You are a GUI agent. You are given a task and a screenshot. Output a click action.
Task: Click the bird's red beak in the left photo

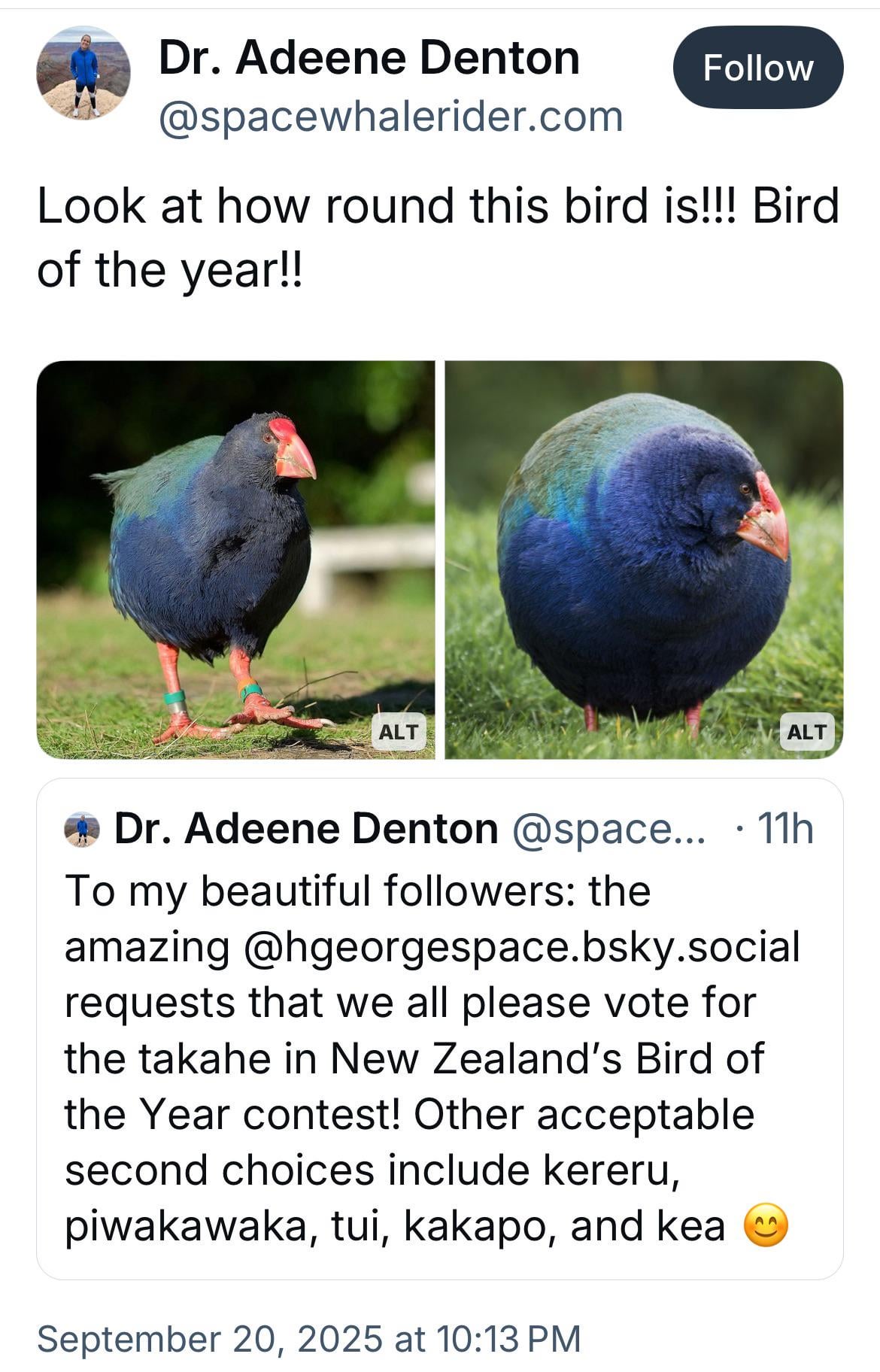coord(292,451)
